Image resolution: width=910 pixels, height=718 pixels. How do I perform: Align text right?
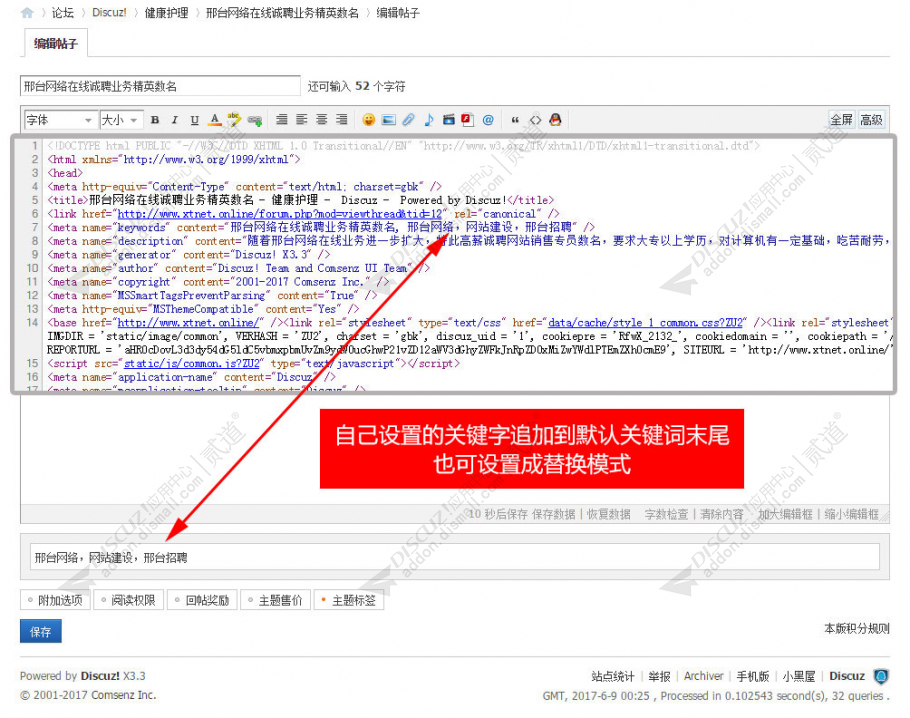tap(341, 120)
